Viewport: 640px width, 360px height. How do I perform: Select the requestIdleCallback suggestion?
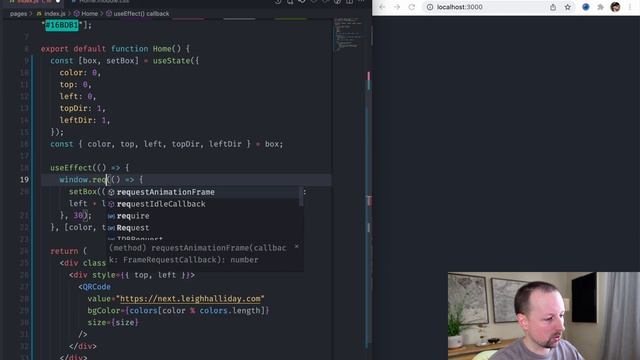tap(204, 204)
